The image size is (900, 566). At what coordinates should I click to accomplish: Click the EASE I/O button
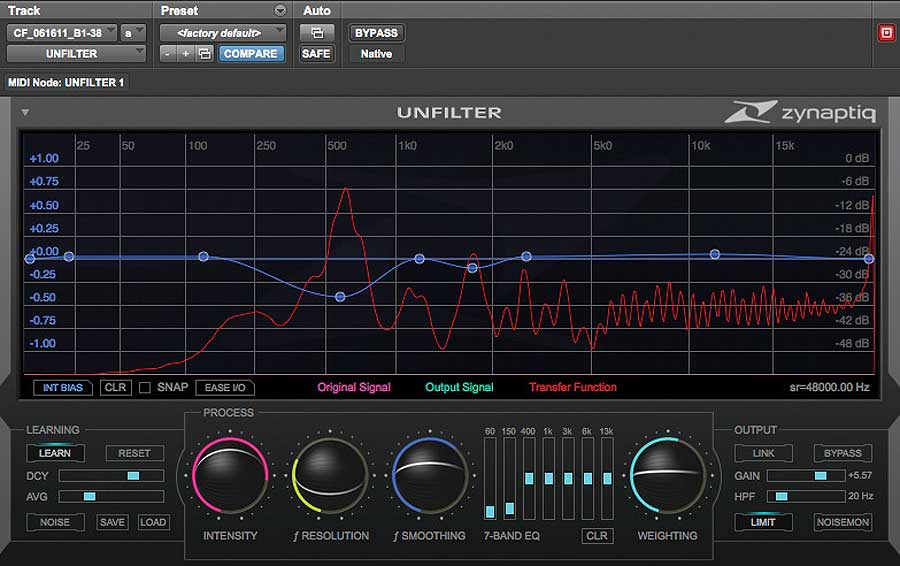(x=224, y=387)
